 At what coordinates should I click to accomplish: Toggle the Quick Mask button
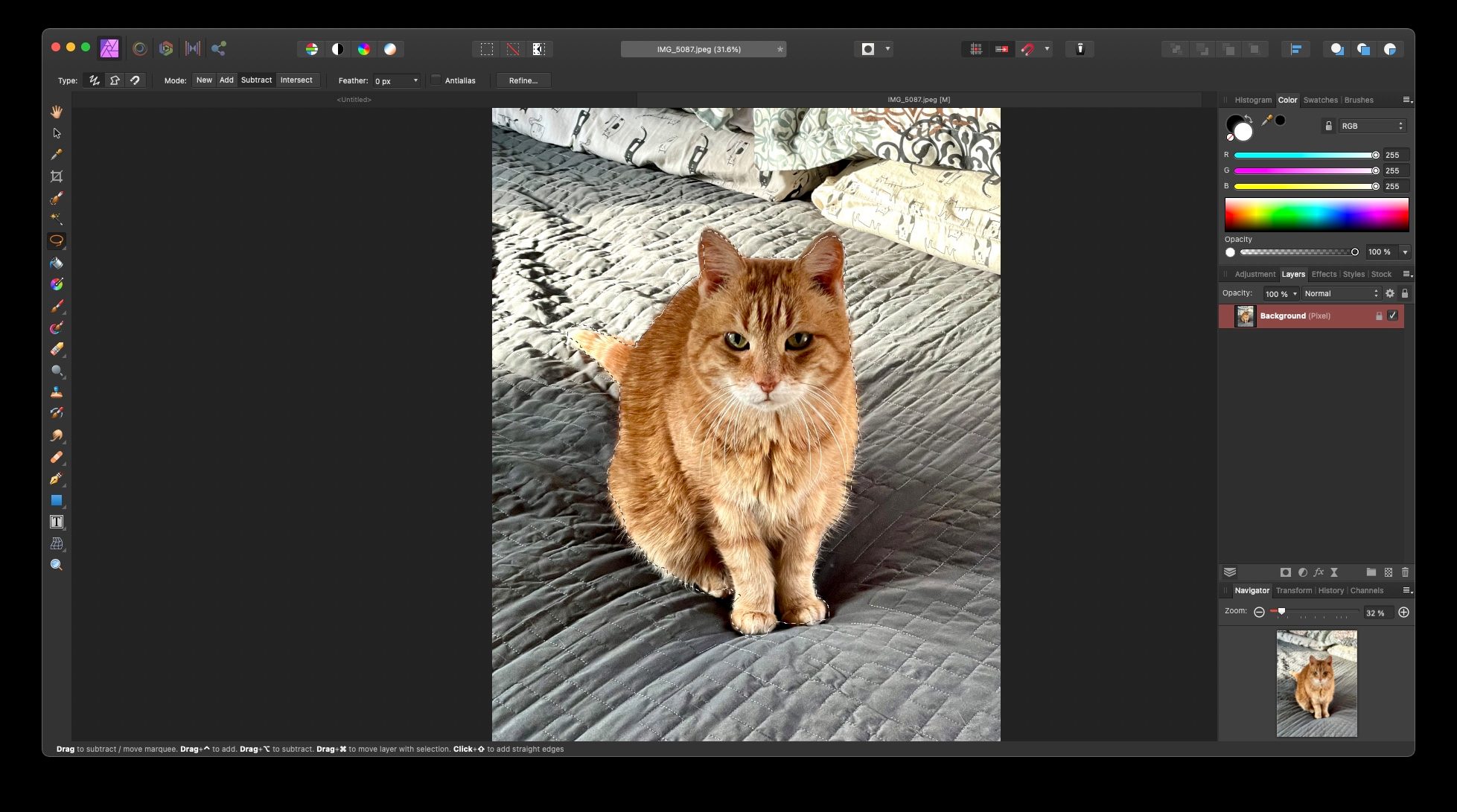click(868, 49)
